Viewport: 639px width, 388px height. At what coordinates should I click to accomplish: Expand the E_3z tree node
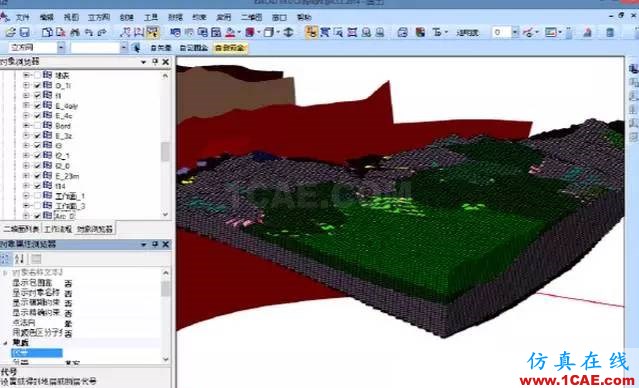(x=26, y=136)
